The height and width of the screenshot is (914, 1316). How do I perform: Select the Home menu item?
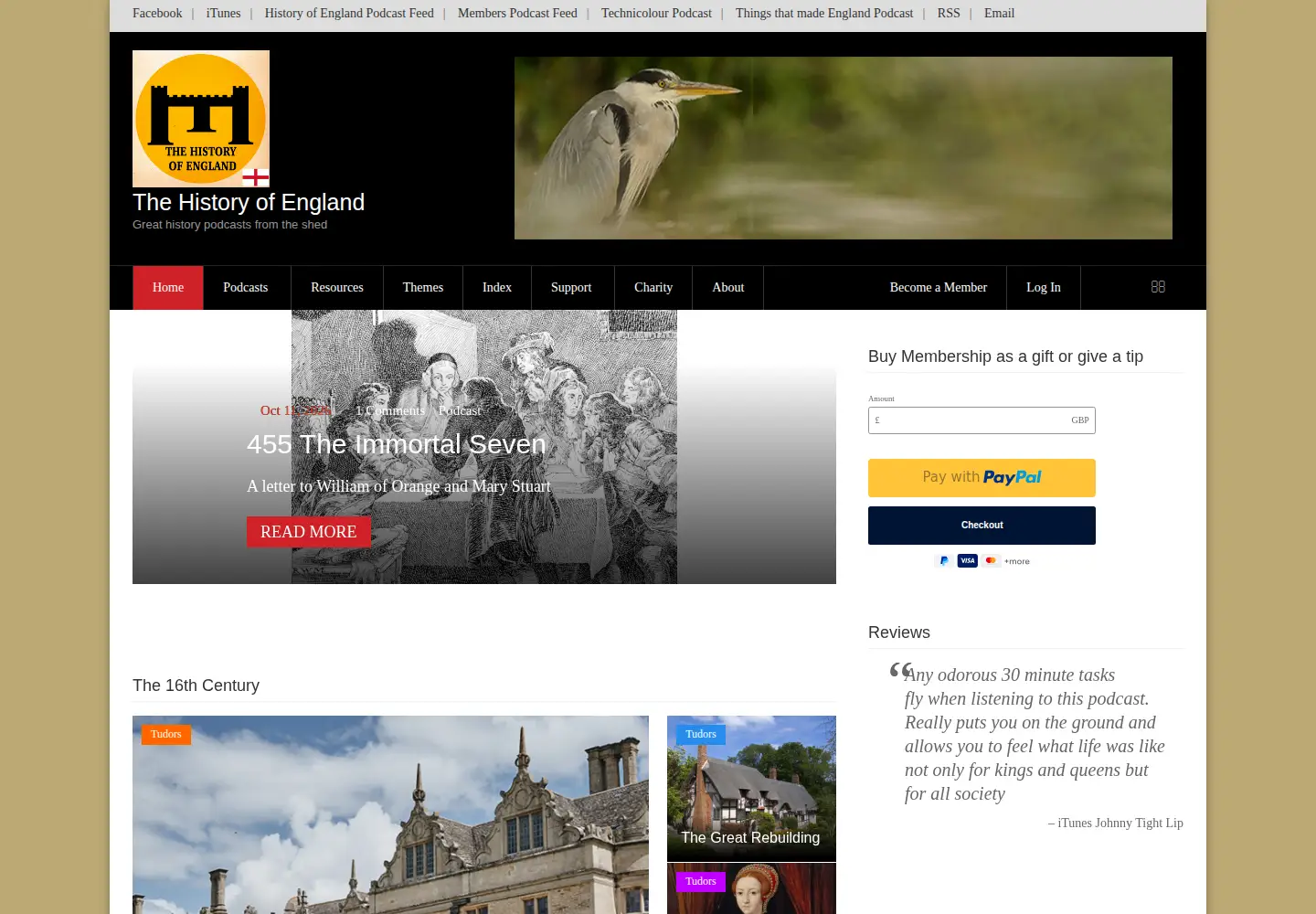[168, 287]
